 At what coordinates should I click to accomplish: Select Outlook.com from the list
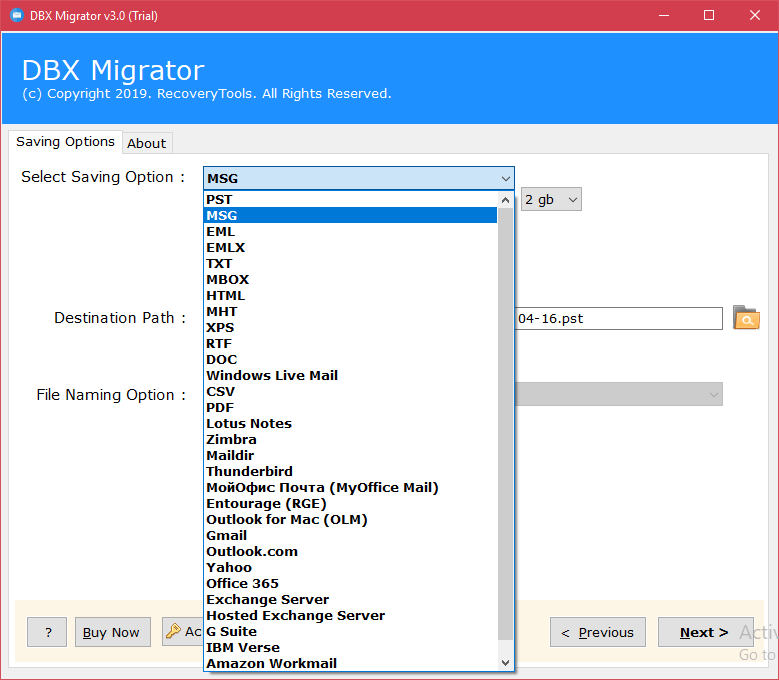click(x=351, y=551)
